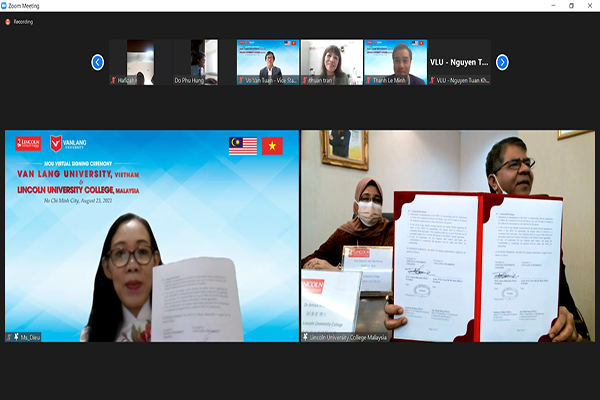Select Do Phu Hung's video thumbnail

(204, 62)
